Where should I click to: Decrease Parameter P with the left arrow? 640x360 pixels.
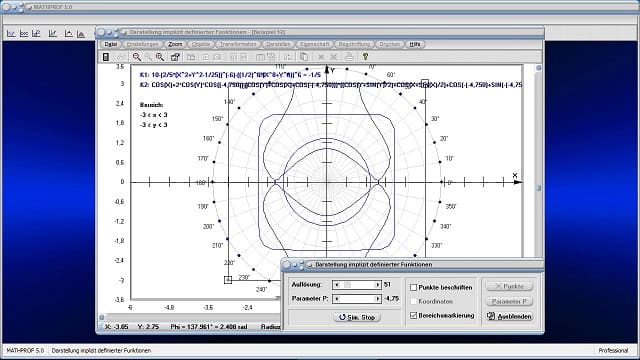click(336, 299)
